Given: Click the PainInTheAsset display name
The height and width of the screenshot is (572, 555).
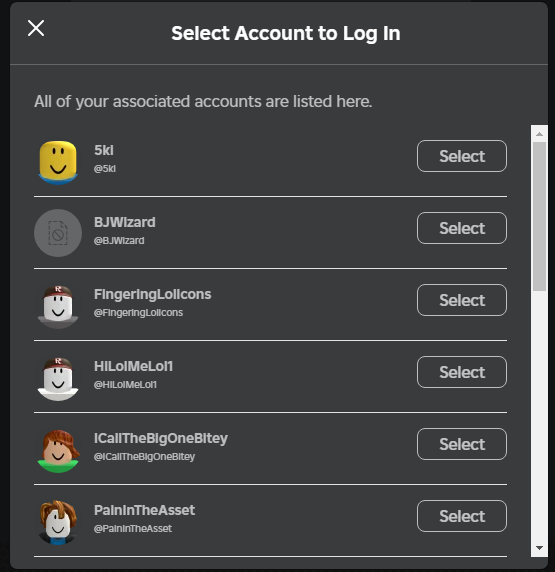Looking at the screenshot, I should (144, 510).
